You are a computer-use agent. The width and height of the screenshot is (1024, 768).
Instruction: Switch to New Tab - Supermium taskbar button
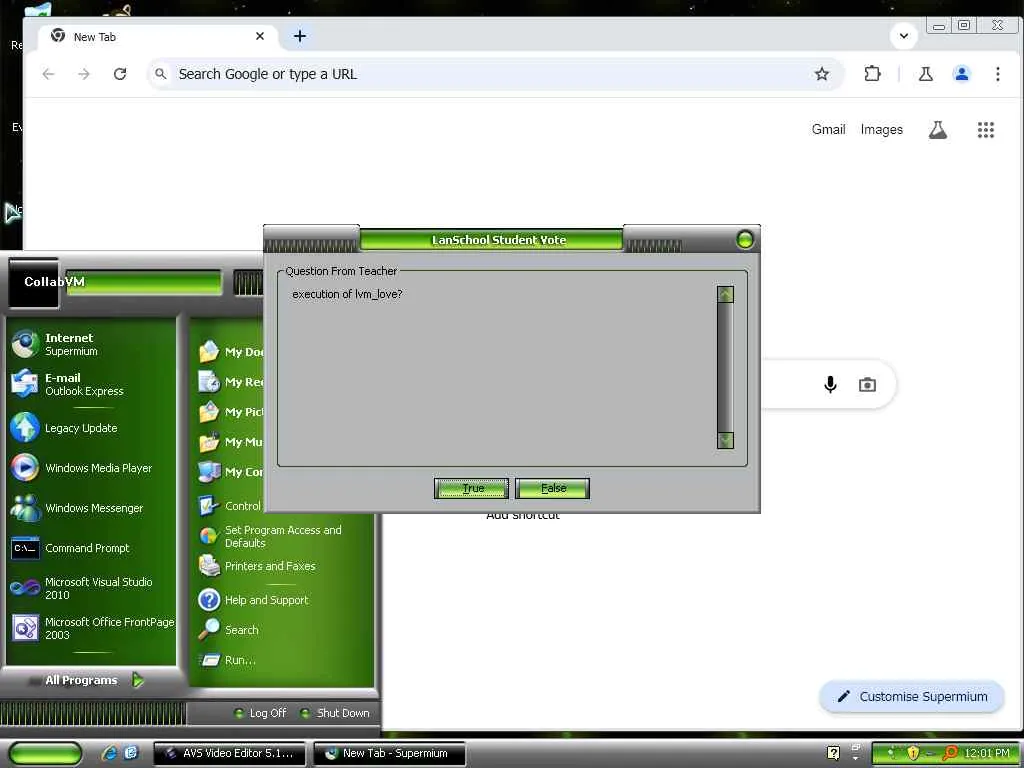[x=389, y=753]
